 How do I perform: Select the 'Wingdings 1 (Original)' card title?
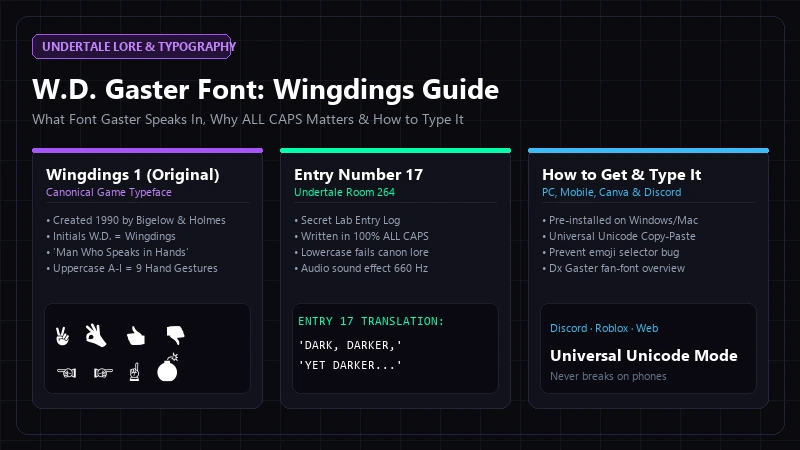[133, 174]
